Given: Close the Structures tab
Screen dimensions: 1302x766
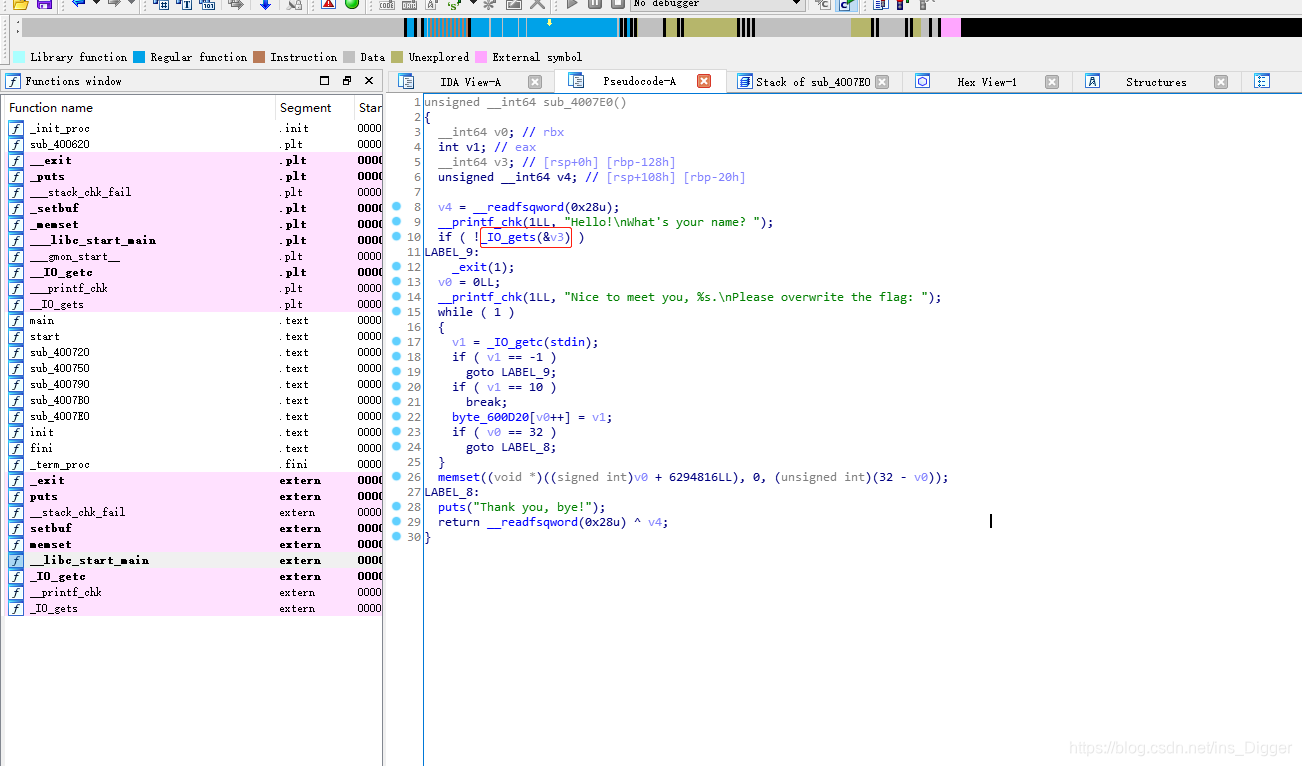Looking at the screenshot, I should coord(1221,82).
